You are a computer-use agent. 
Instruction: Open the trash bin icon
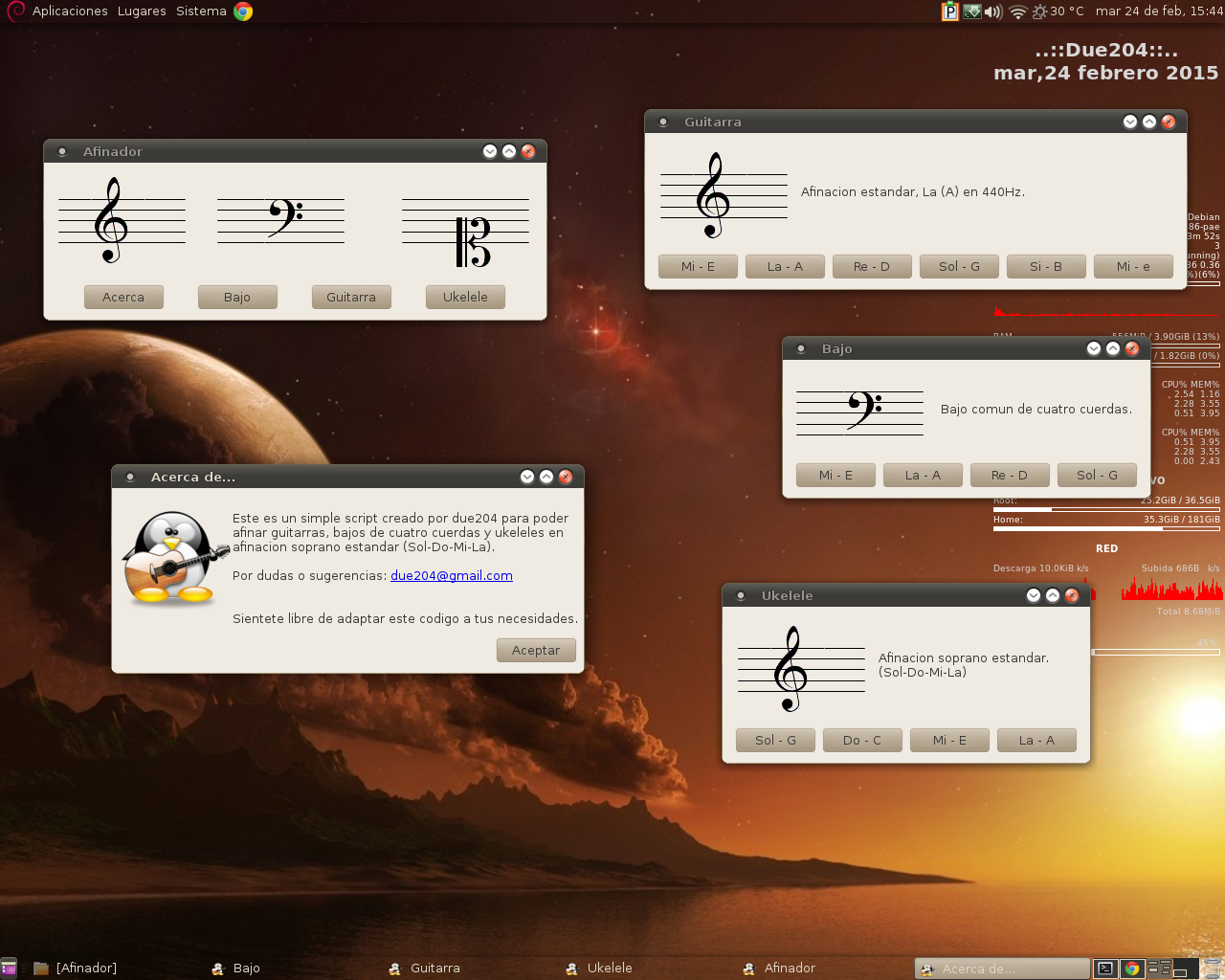click(x=1212, y=969)
